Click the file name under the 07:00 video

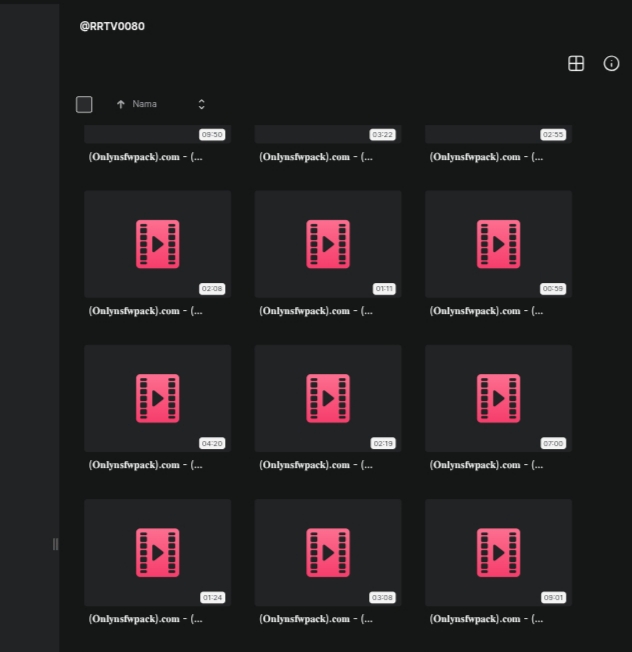coord(486,465)
